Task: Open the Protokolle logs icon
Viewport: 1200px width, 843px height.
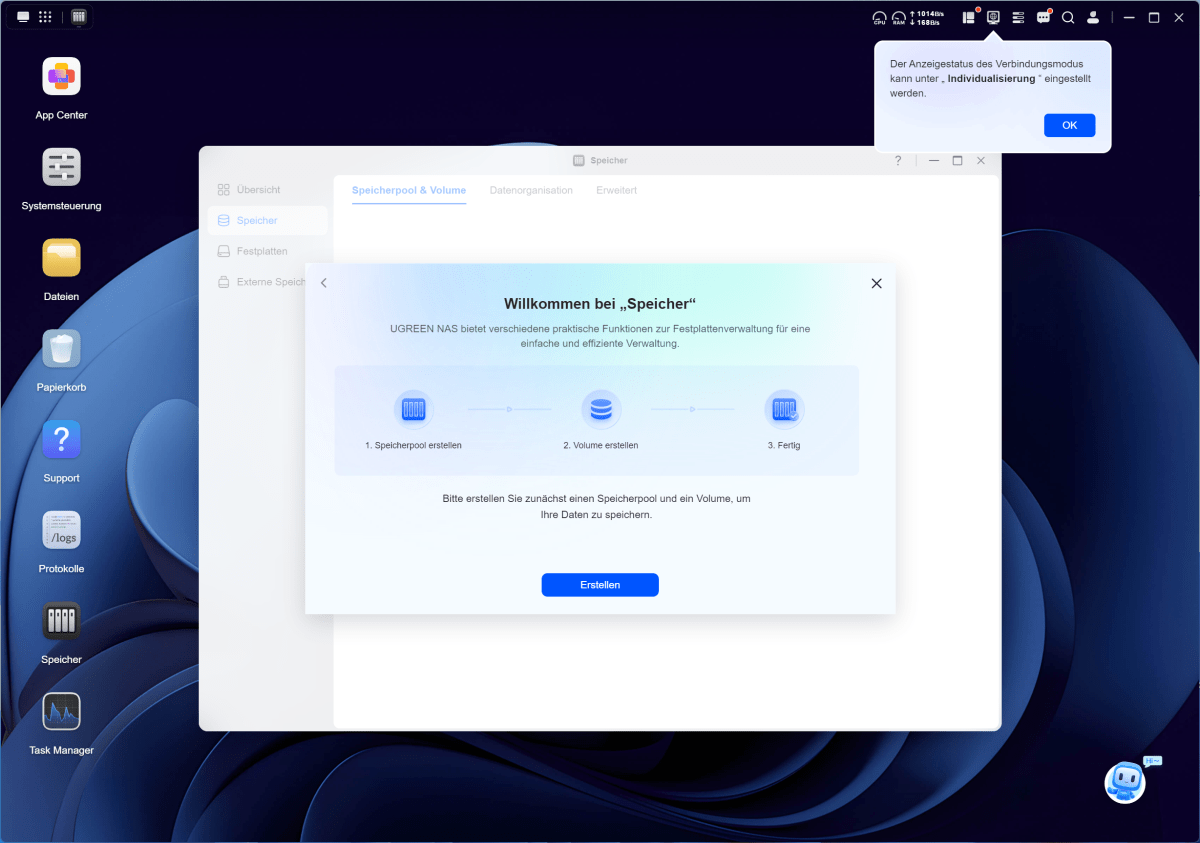Action: (61, 531)
